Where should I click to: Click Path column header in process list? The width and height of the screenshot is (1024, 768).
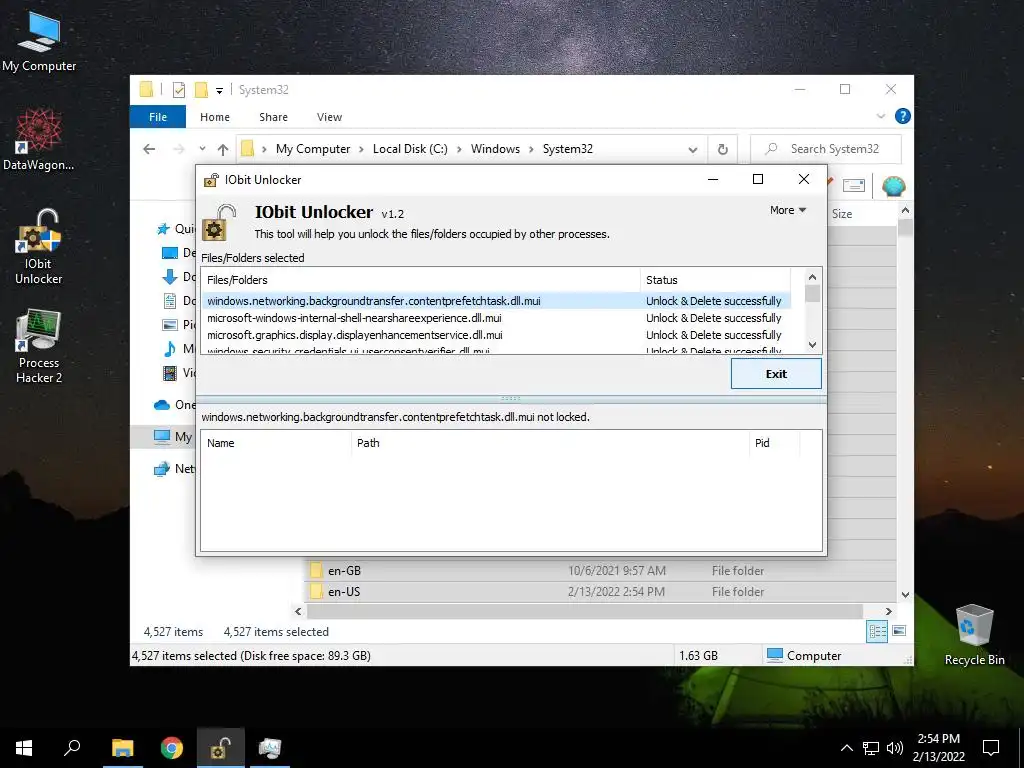click(550, 443)
